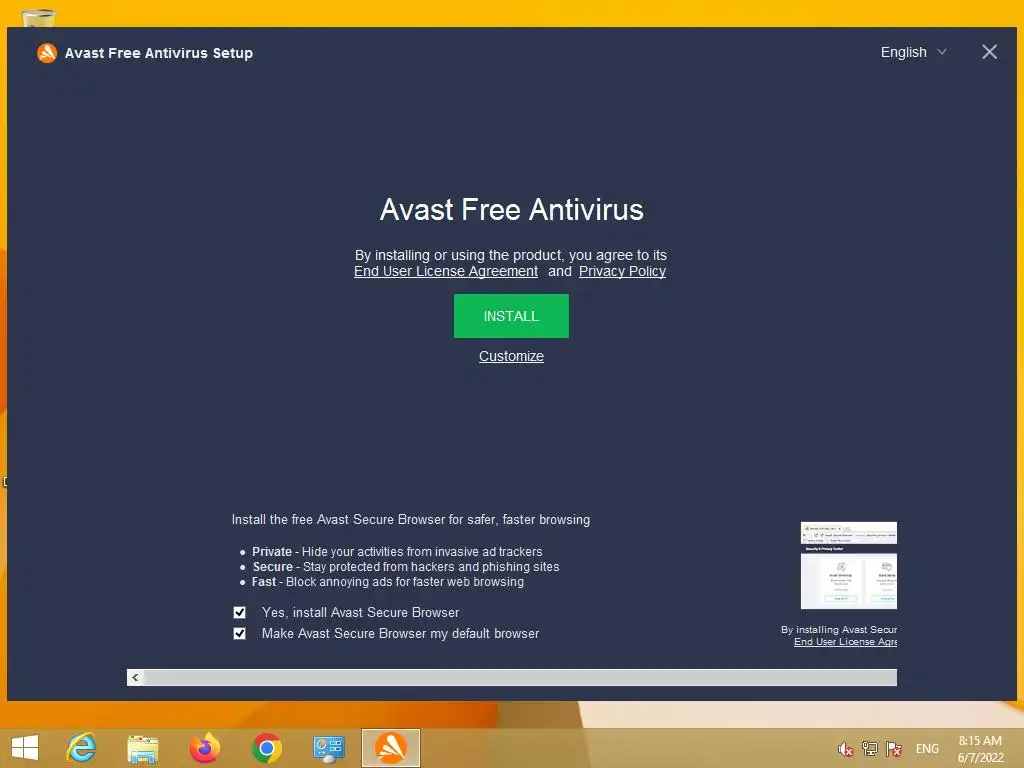The height and width of the screenshot is (768, 1024).
Task: Click the Avast setup taskbar icon
Action: (x=391, y=748)
